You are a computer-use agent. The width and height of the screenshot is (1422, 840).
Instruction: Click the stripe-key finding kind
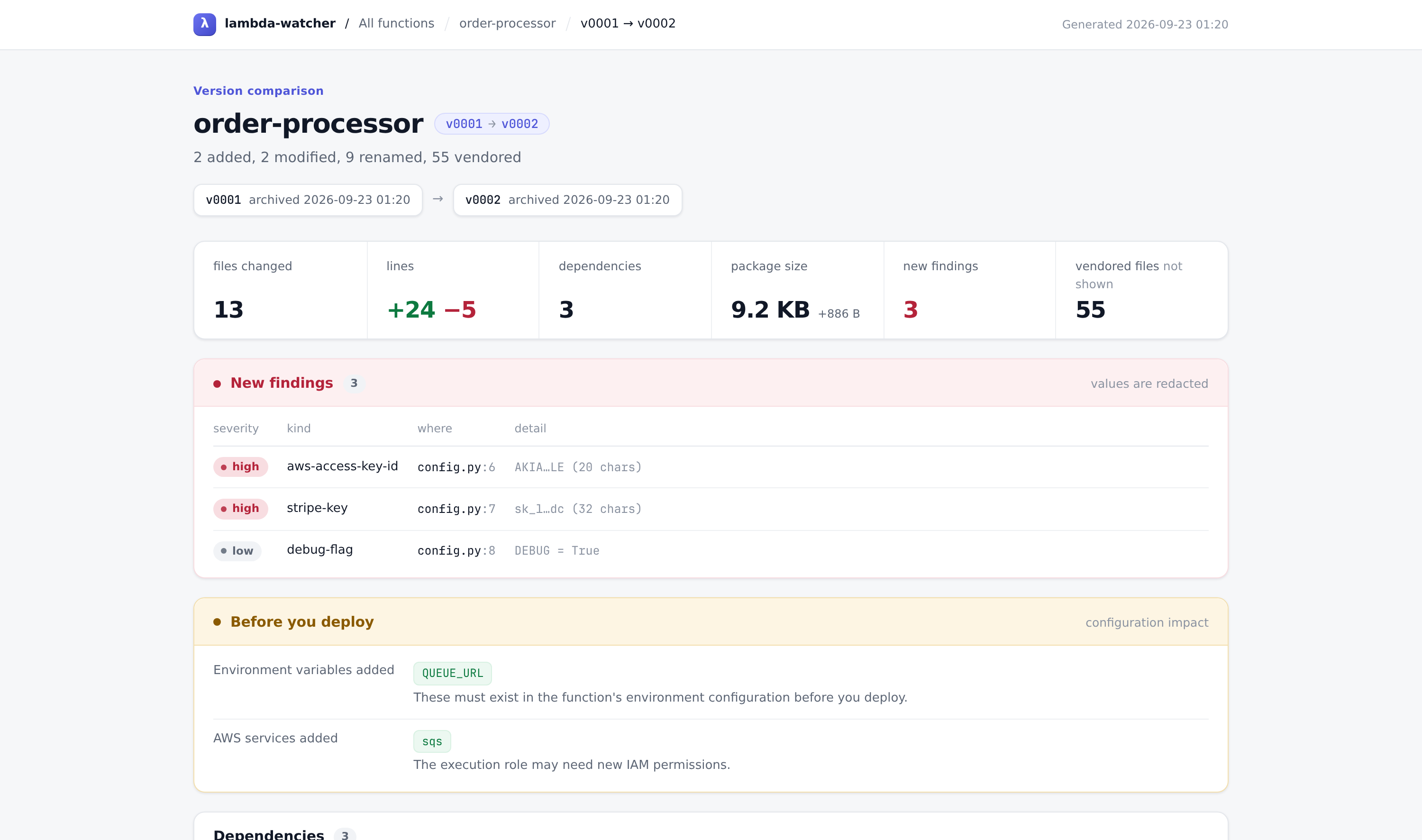tap(317, 508)
